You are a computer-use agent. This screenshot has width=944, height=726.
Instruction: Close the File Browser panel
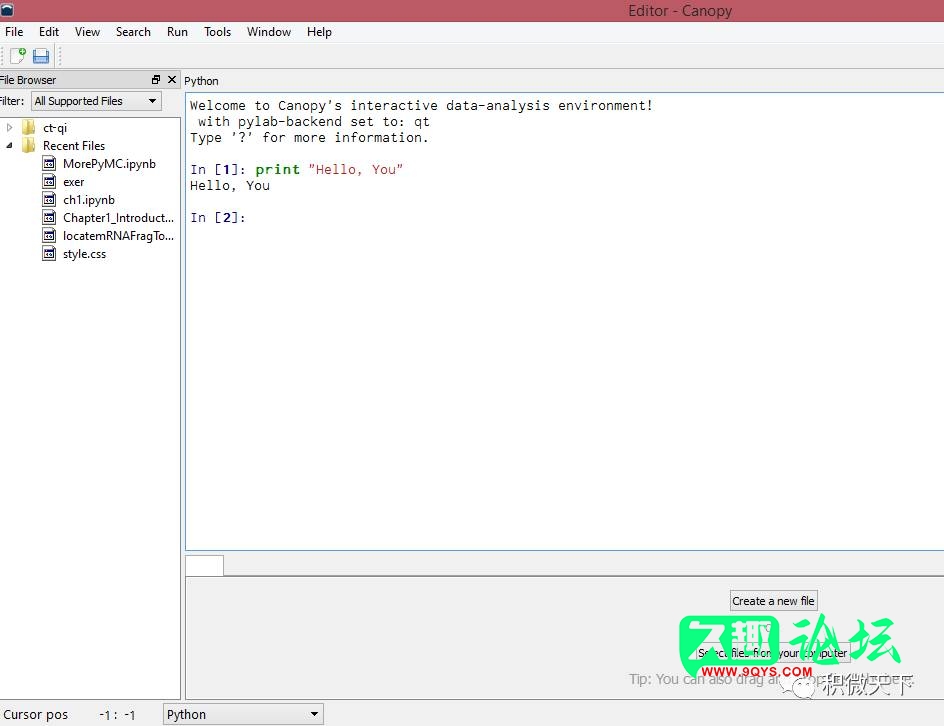point(172,79)
